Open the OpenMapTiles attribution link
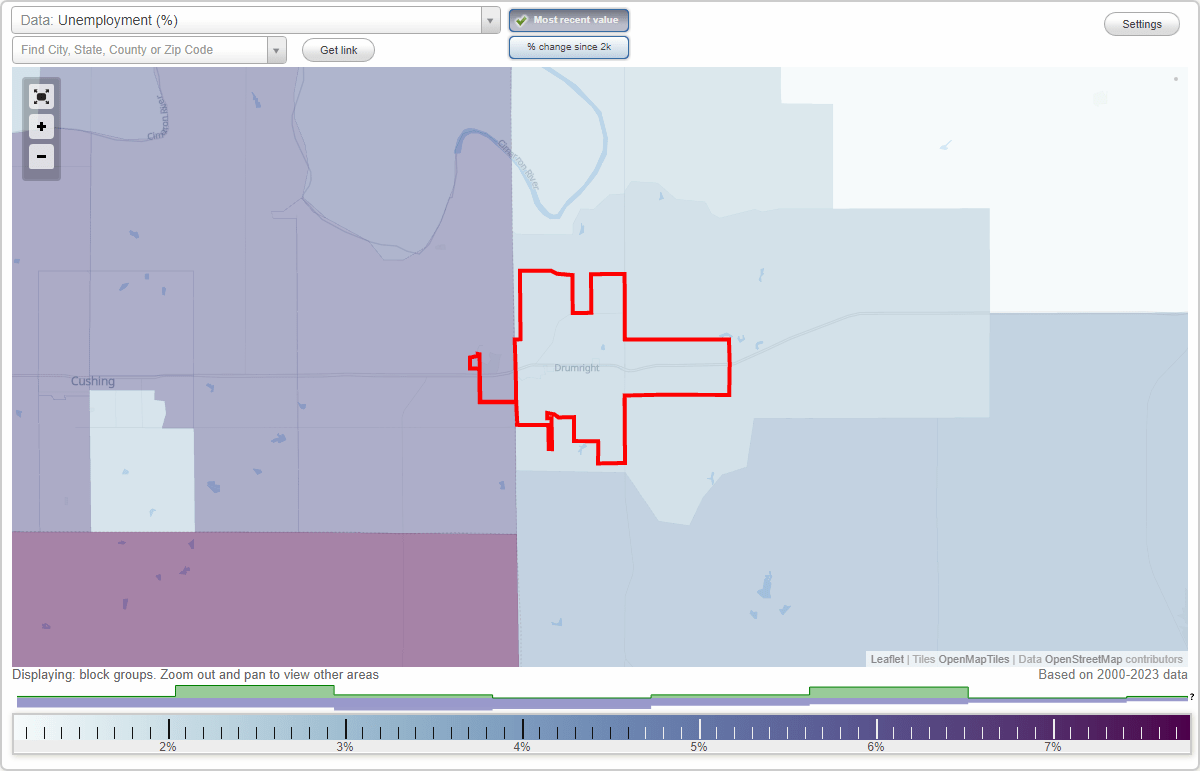 tap(972, 659)
